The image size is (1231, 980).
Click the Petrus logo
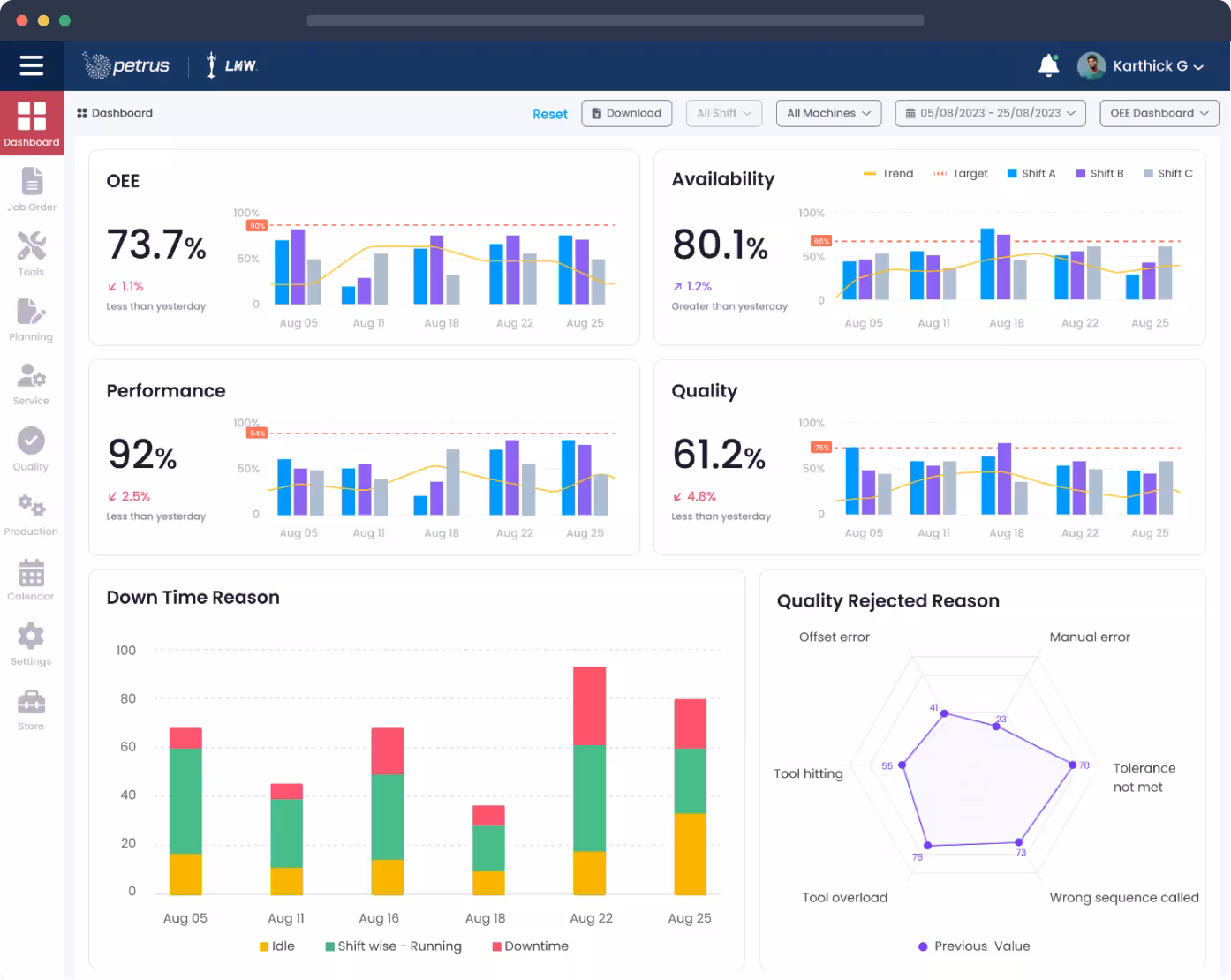[x=125, y=65]
